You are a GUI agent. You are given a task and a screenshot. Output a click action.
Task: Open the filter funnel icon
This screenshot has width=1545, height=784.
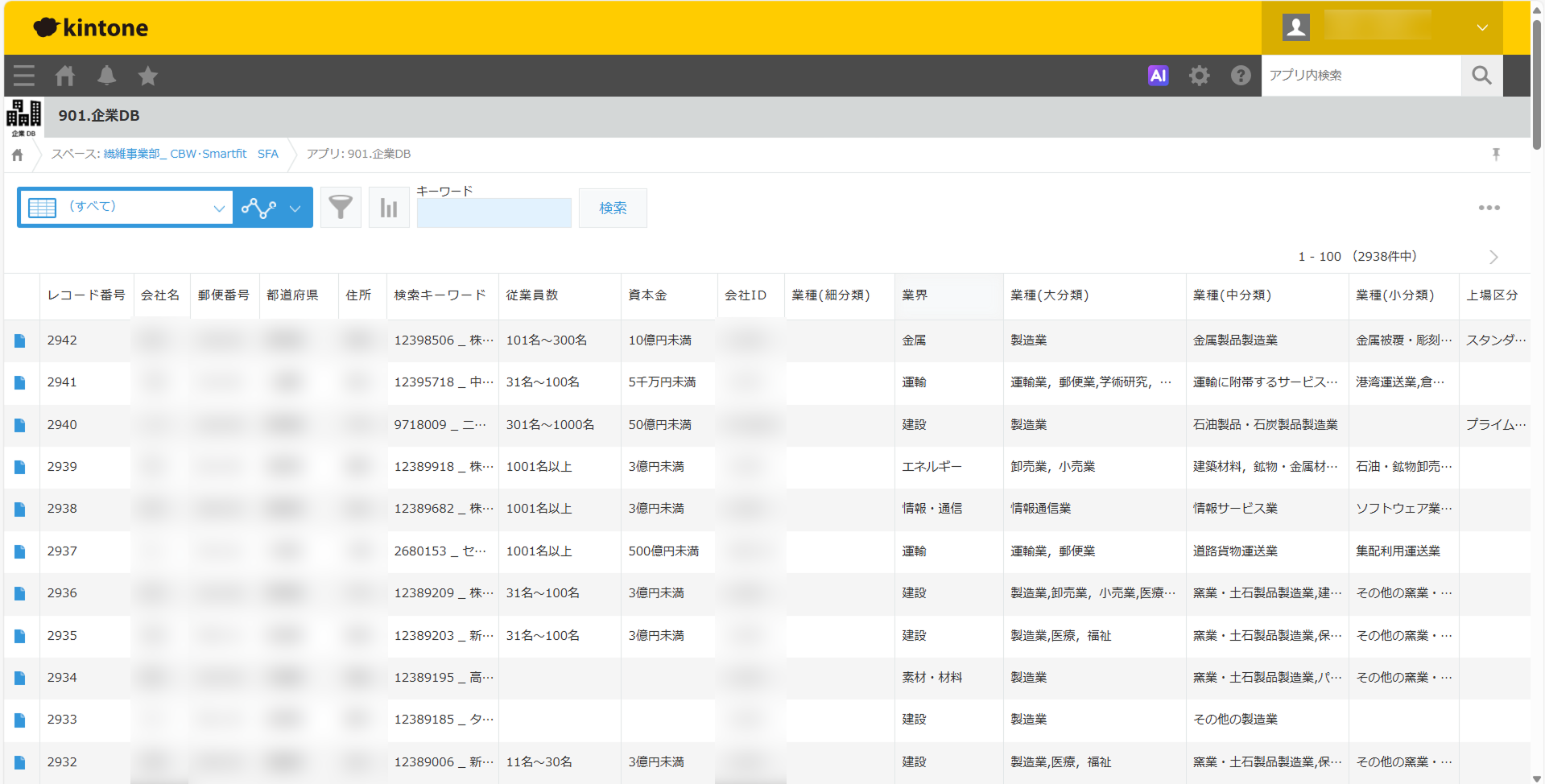[341, 208]
